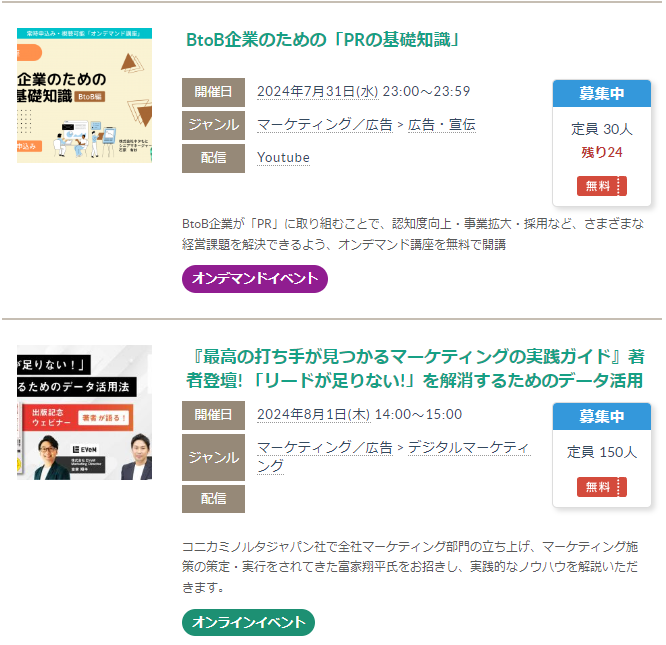
Task: Click the 募集中 badge for the 150人 event
Action: coord(601,417)
